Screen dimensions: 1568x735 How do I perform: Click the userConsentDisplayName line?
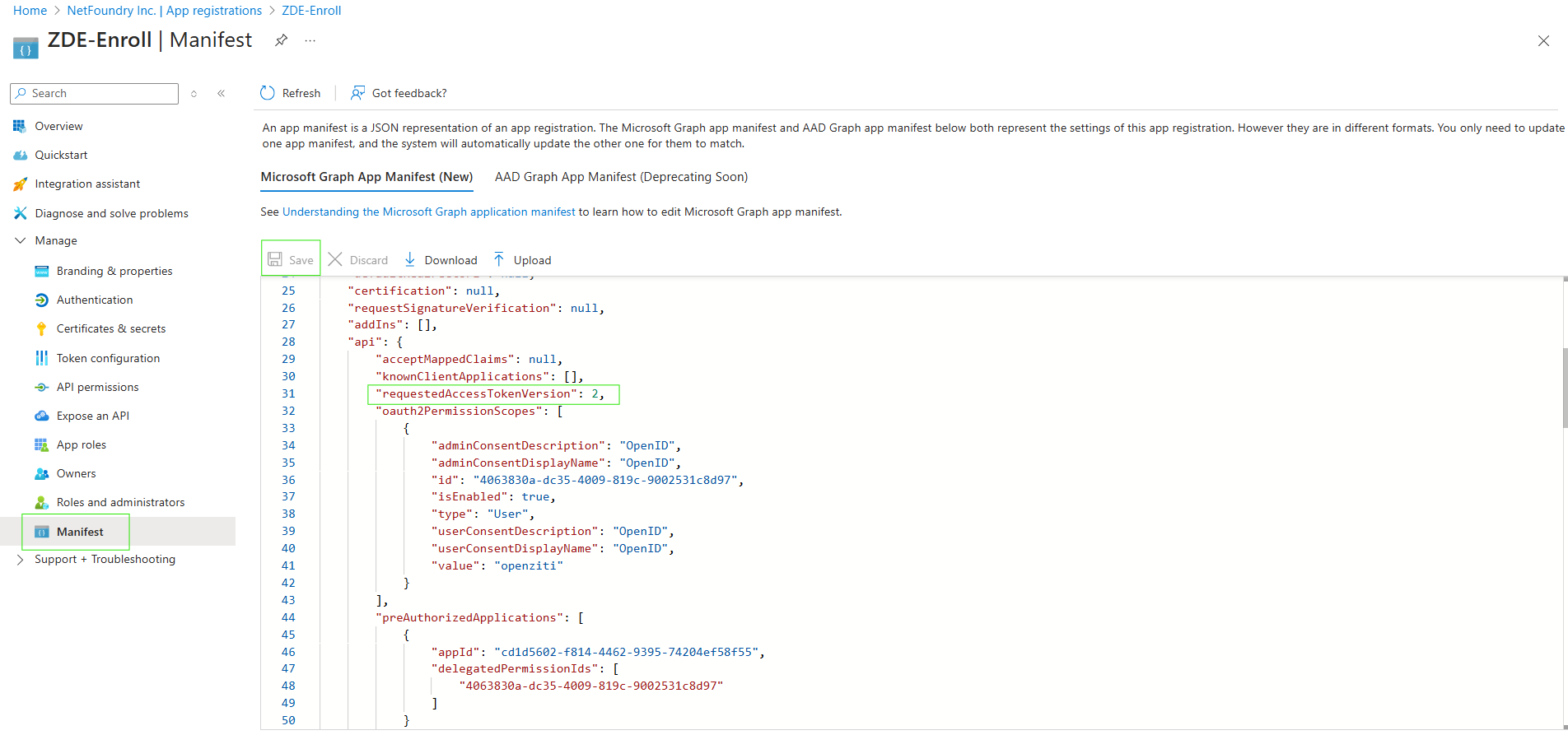553,549
